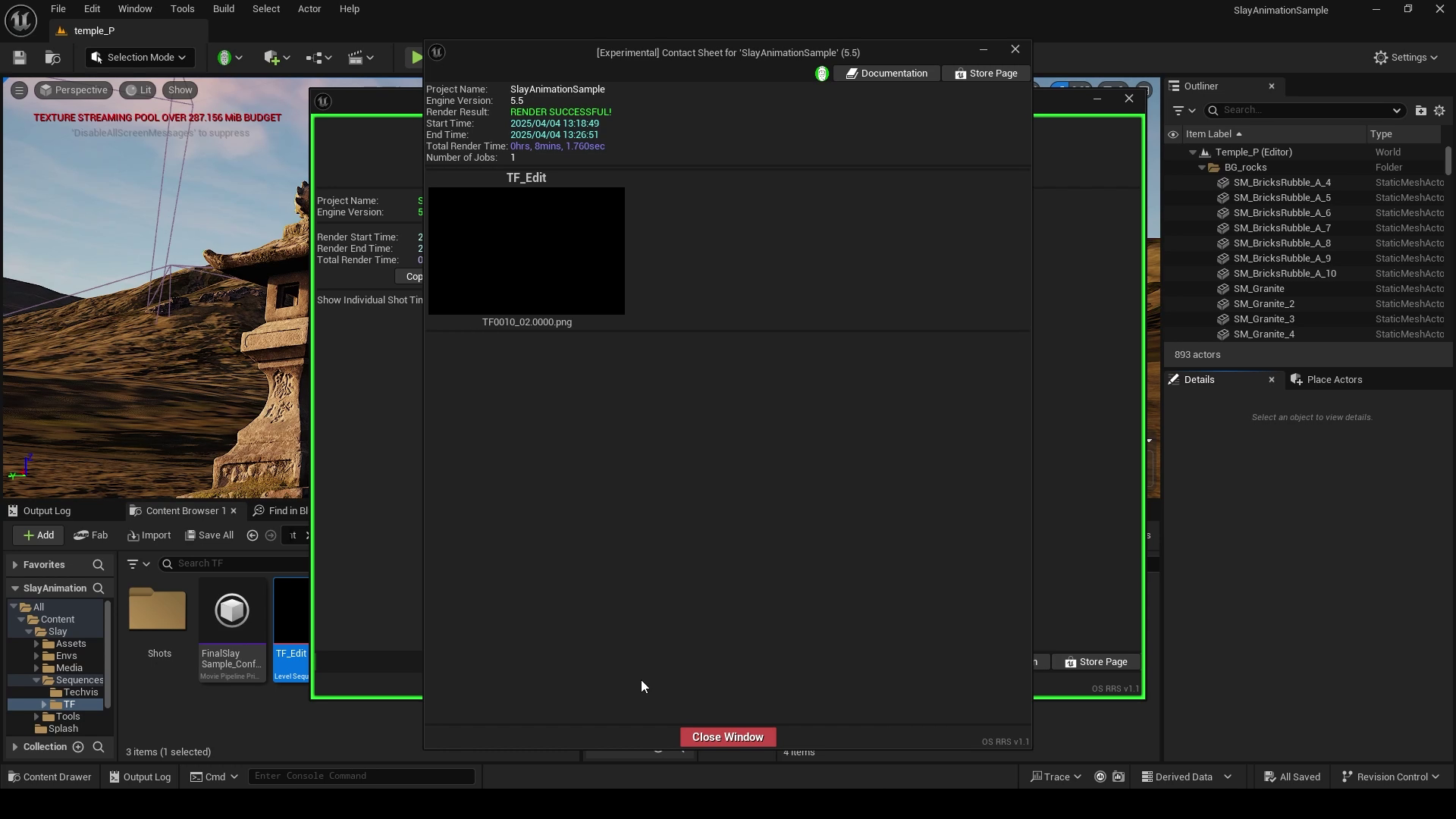The width and height of the screenshot is (1456, 819).
Task: Click the green OS RRS toolbar icon
Action: [x=224, y=58]
